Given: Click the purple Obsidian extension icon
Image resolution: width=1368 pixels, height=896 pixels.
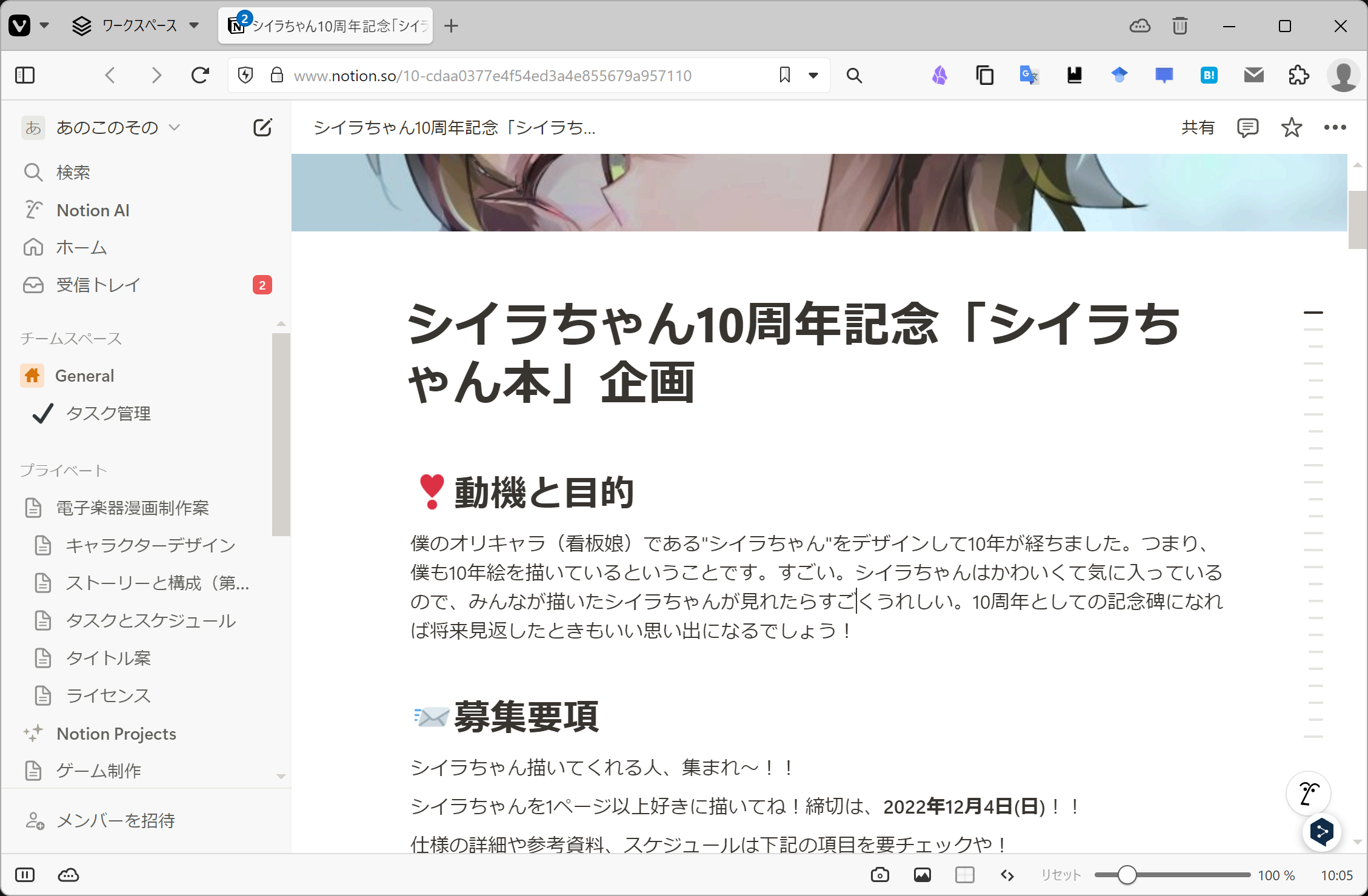Looking at the screenshot, I should point(940,75).
